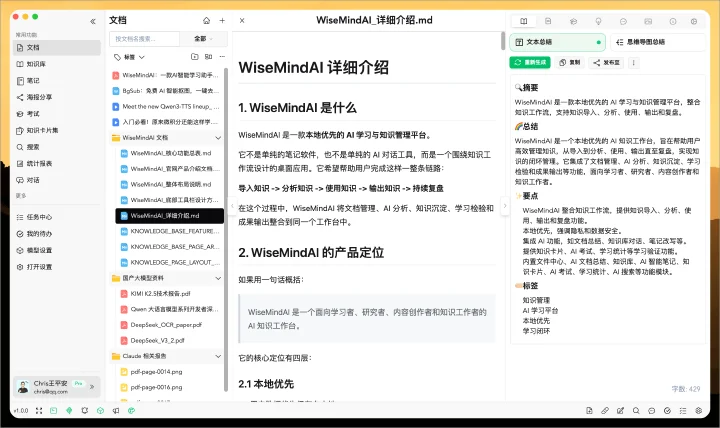The image size is (720, 428).
Task: Click the 复制 copy button
Action: coord(569,62)
